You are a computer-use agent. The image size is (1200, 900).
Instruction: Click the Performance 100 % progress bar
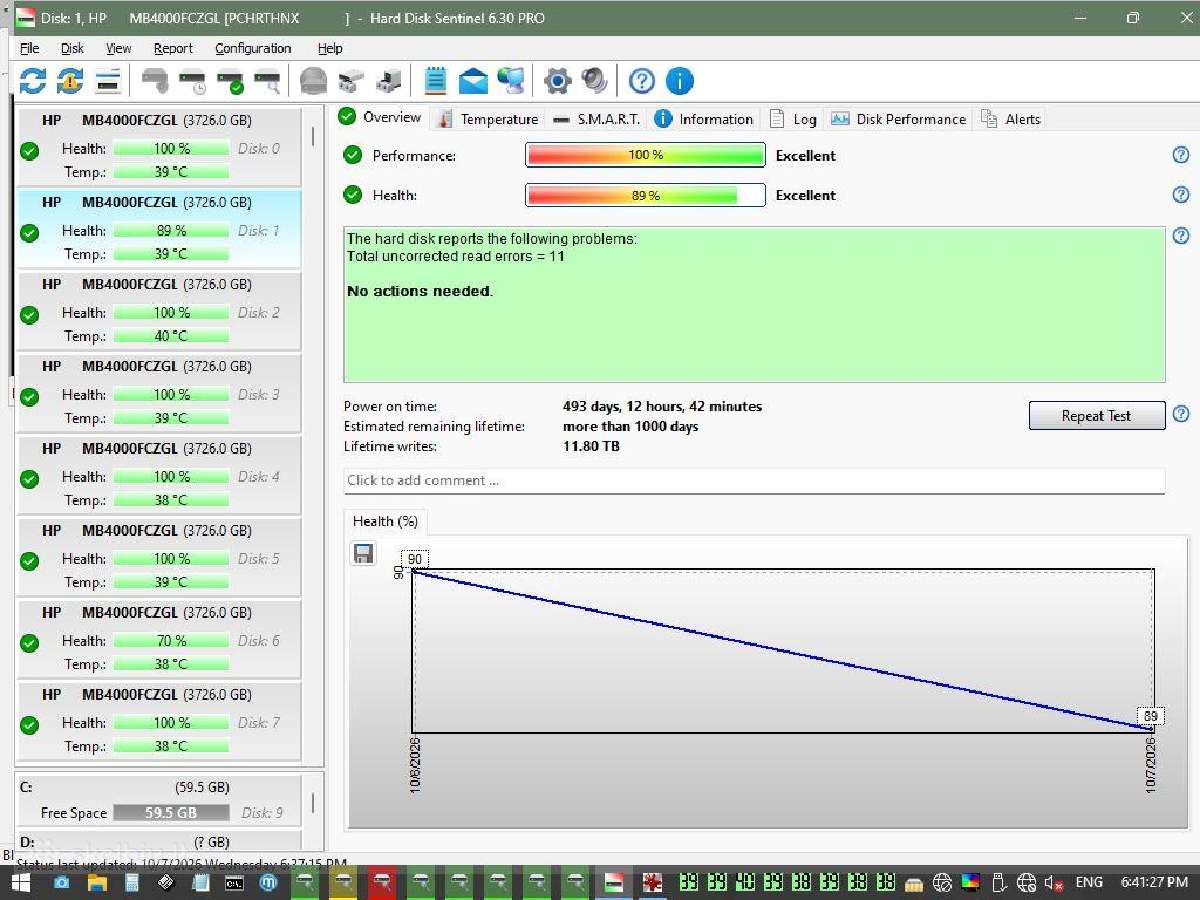[645, 155]
